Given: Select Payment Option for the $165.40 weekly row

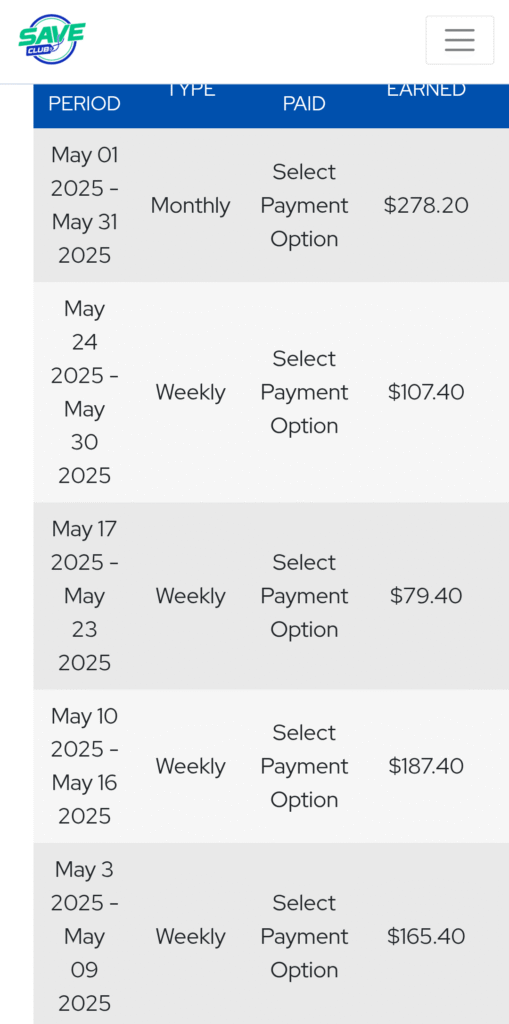Looking at the screenshot, I should tap(304, 936).
